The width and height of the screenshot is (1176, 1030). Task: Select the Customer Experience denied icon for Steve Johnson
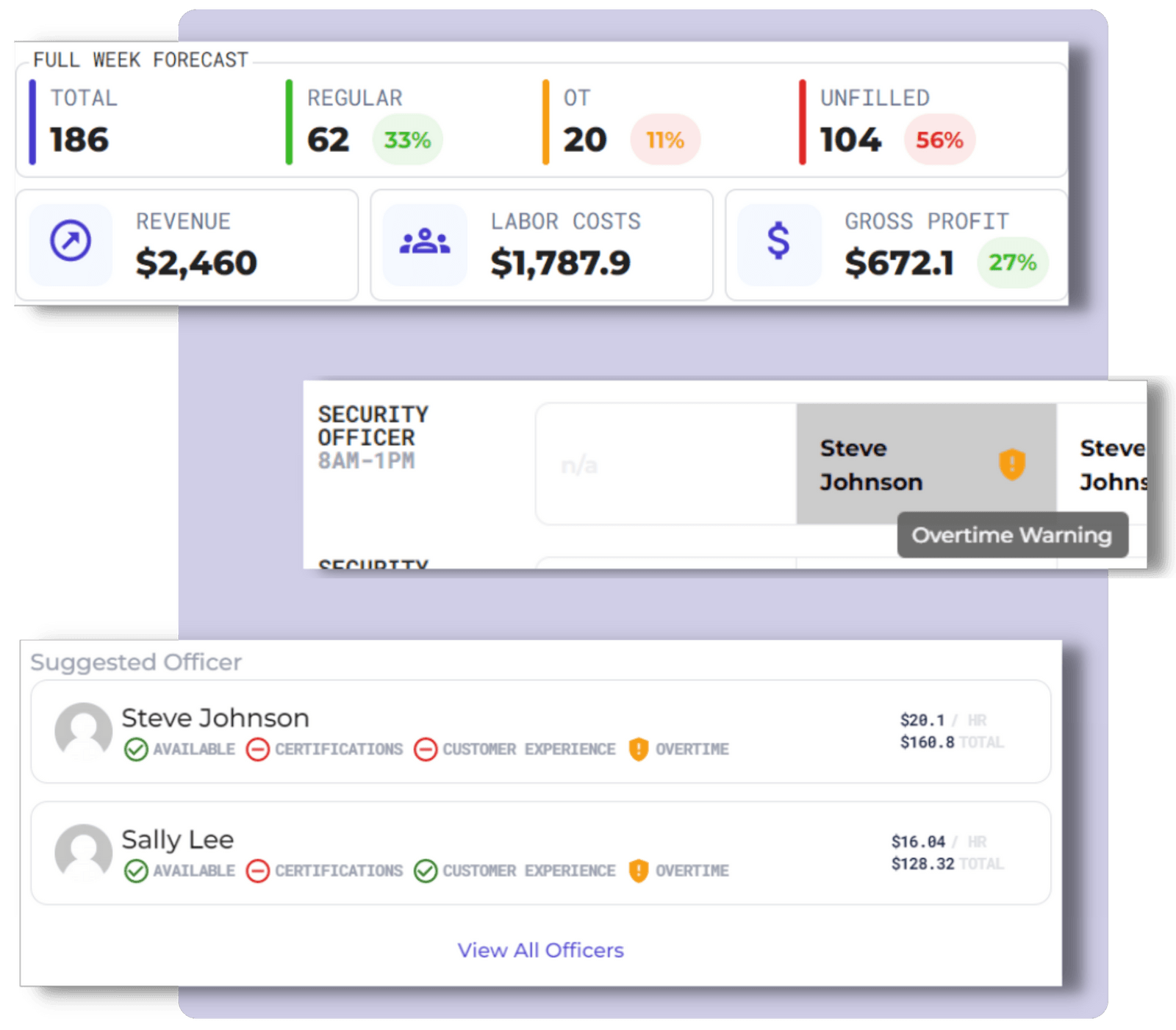click(x=426, y=749)
